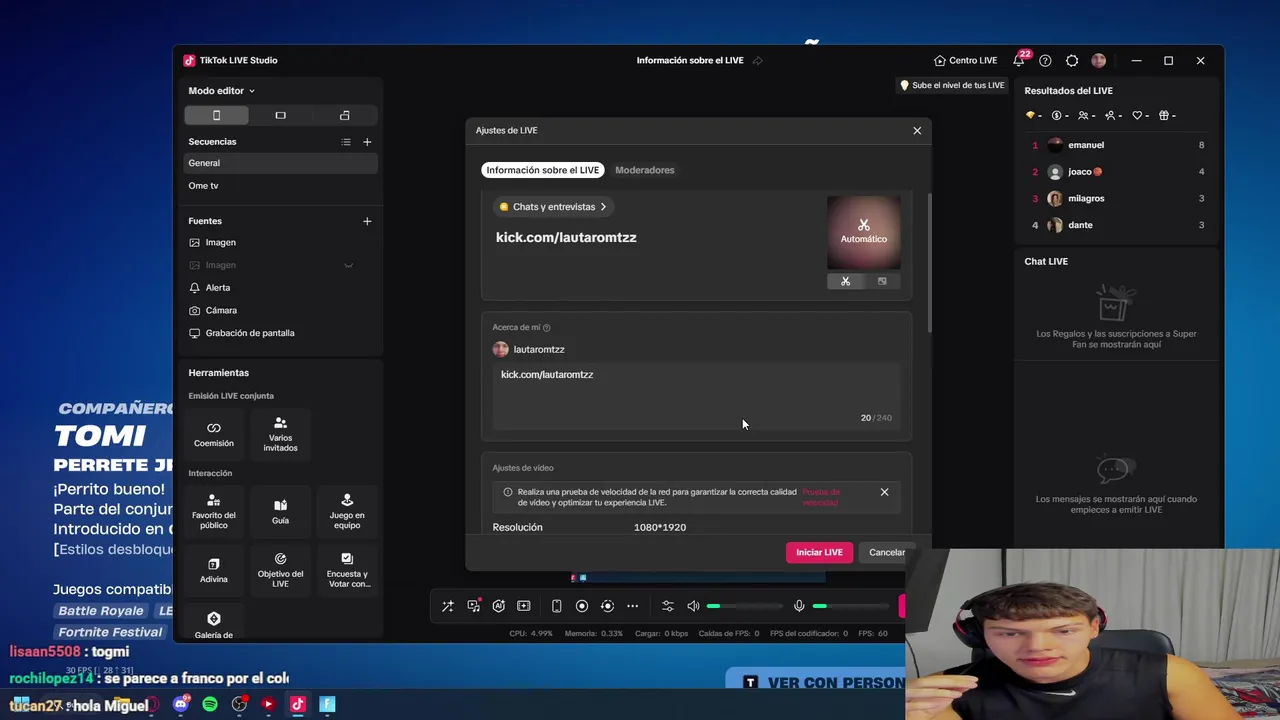The height and width of the screenshot is (720, 1280).
Task: Open the Varios invitados tool
Action: 280,434
